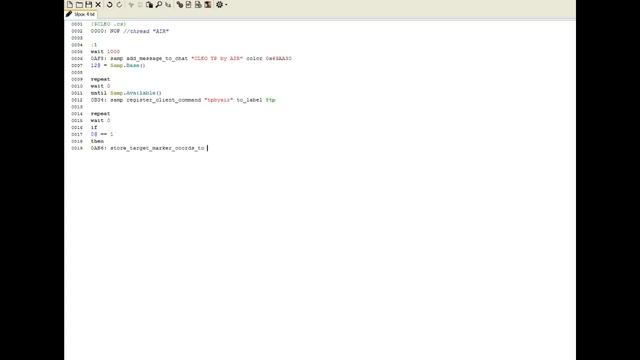
Task: Click the toolbar icon before the decompile icon
Action: (180, 4)
